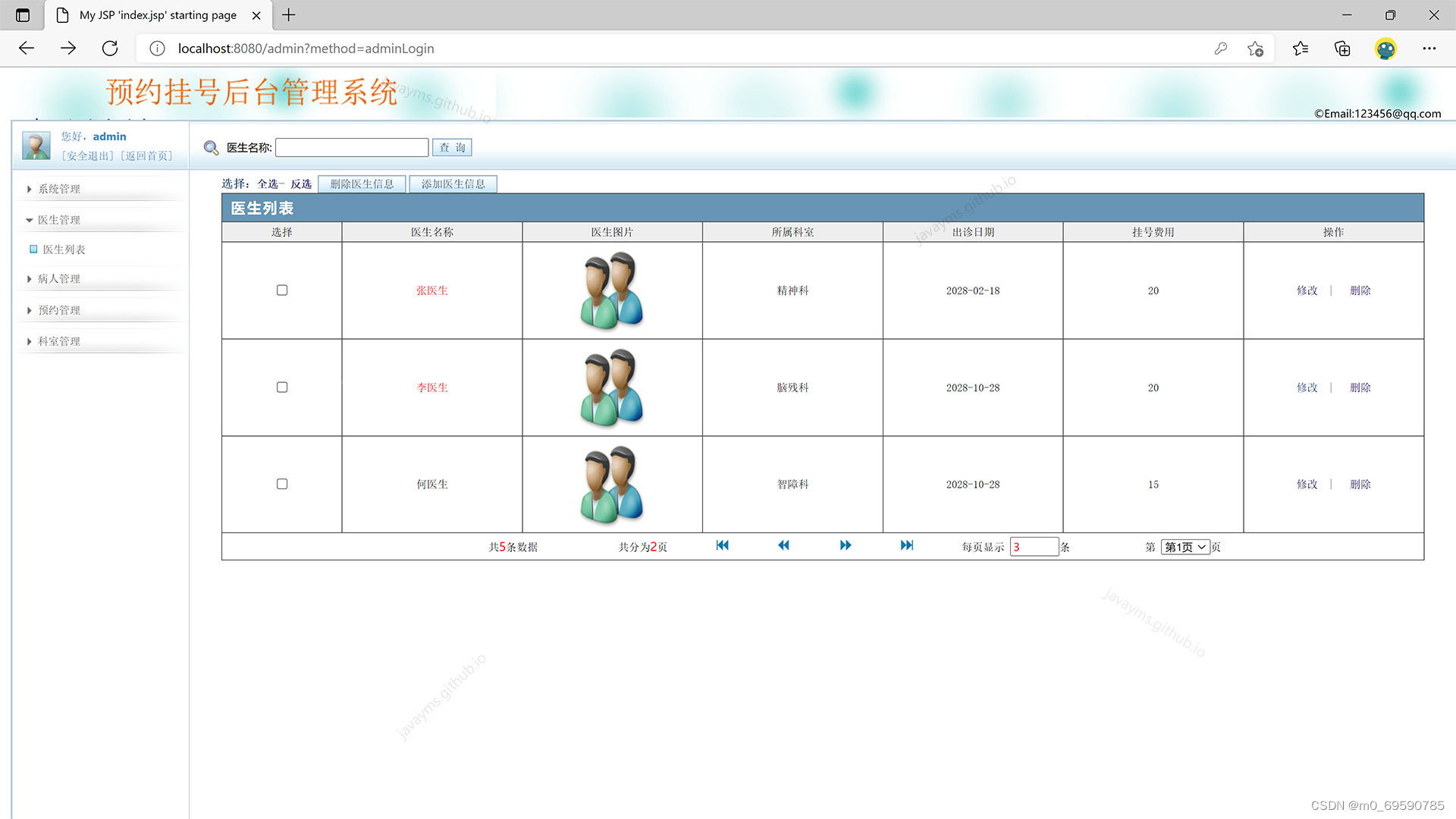The image size is (1456, 819).
Task: Click the 医生名称 search input field
Action: (352, 147)
